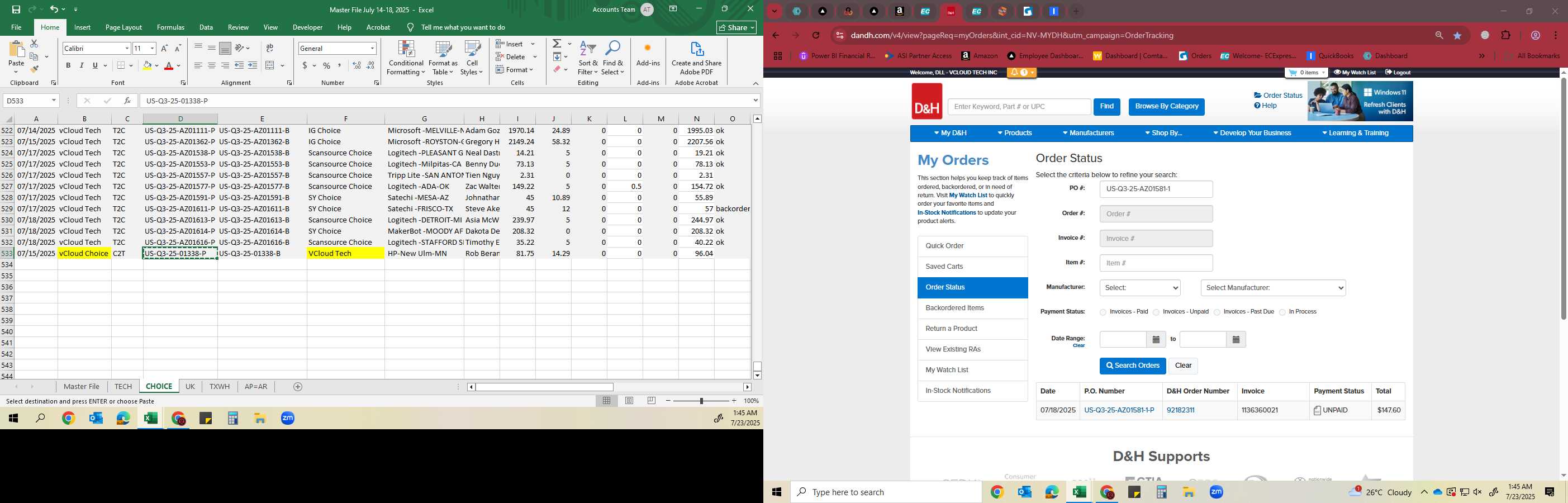Click the Insert Function fx icon
The height and width of the screenshot is (503, 1568).
[127, 101]
